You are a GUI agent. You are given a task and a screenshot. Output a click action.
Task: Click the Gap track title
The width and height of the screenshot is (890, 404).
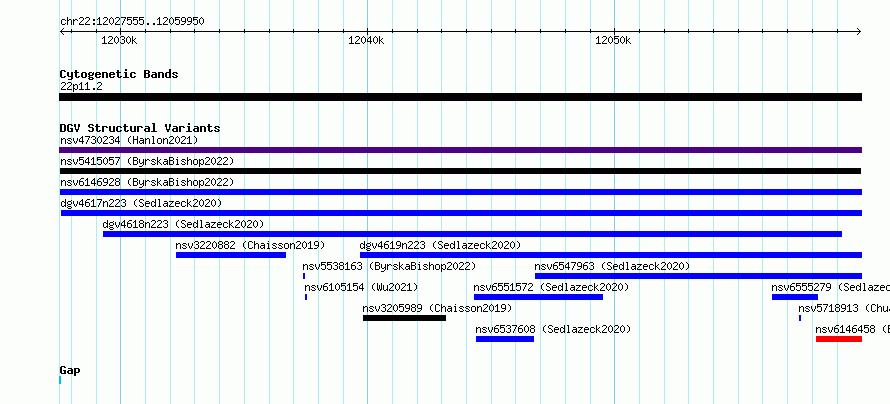click(70, 370)
